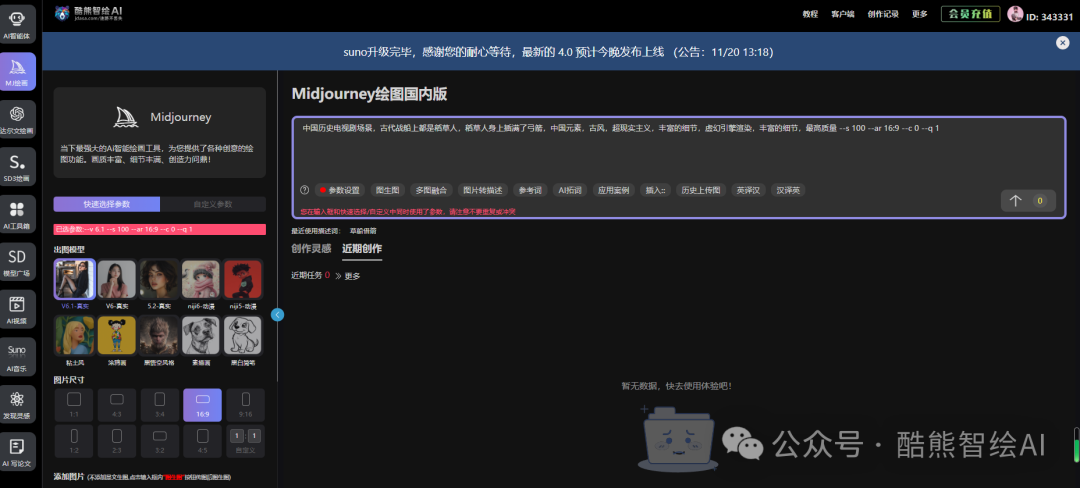
Task: Switch to the 自定义参数 tab
Action: point(213,204)
